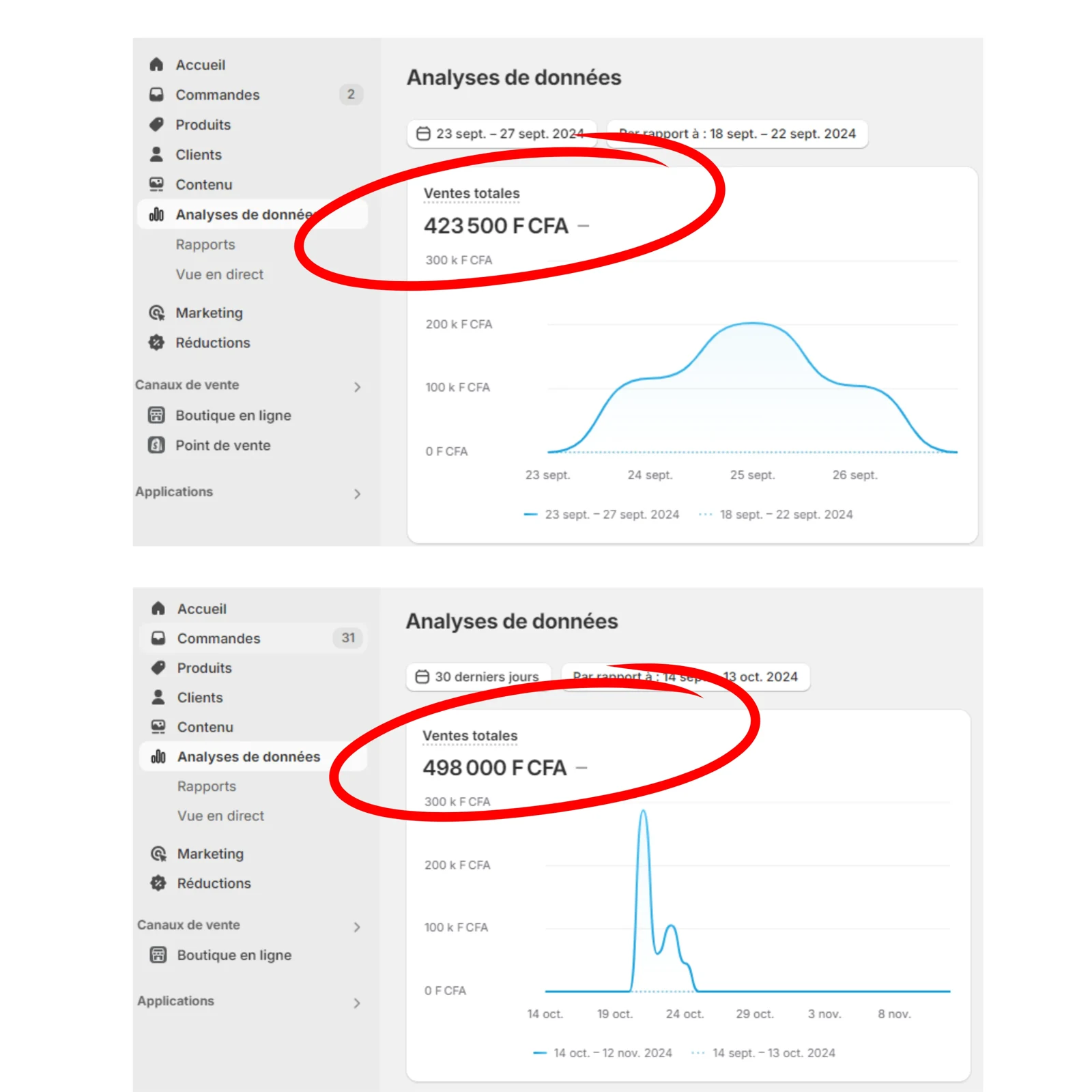
Task: Toggle legend entry 14 sept. – 13 oct. 2024
Action: [x=763, y=1053]
